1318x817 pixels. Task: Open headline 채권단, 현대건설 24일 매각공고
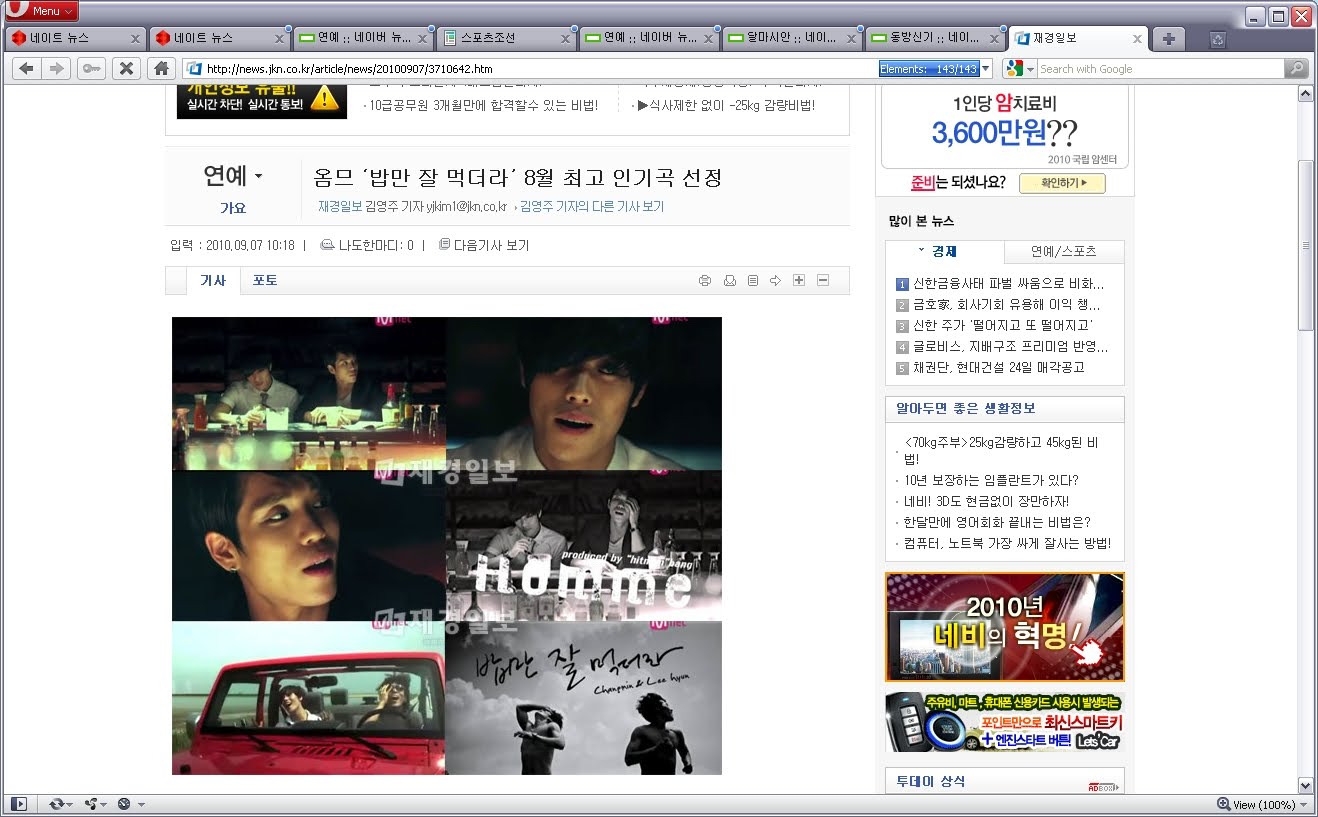(x=999, y=368)
